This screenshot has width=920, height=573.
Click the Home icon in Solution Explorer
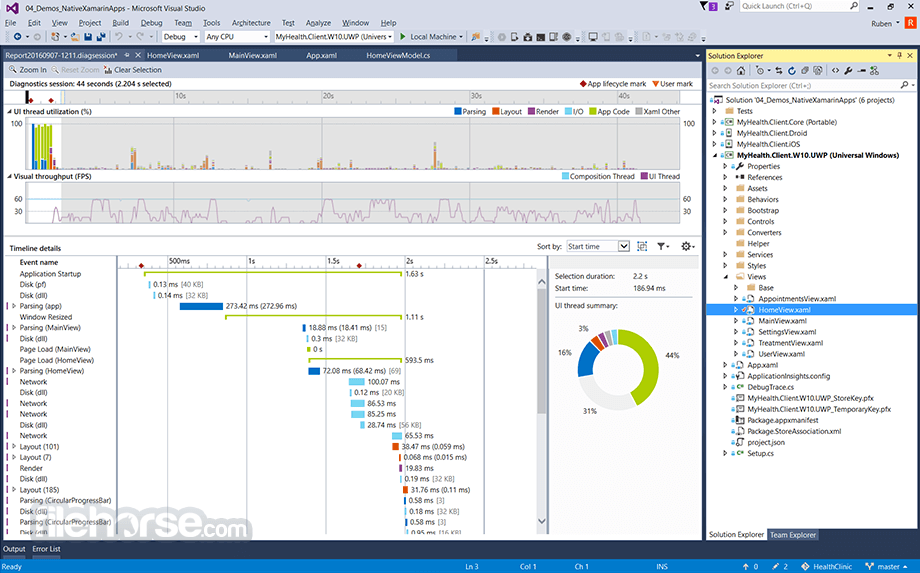(x=741, y=70)
